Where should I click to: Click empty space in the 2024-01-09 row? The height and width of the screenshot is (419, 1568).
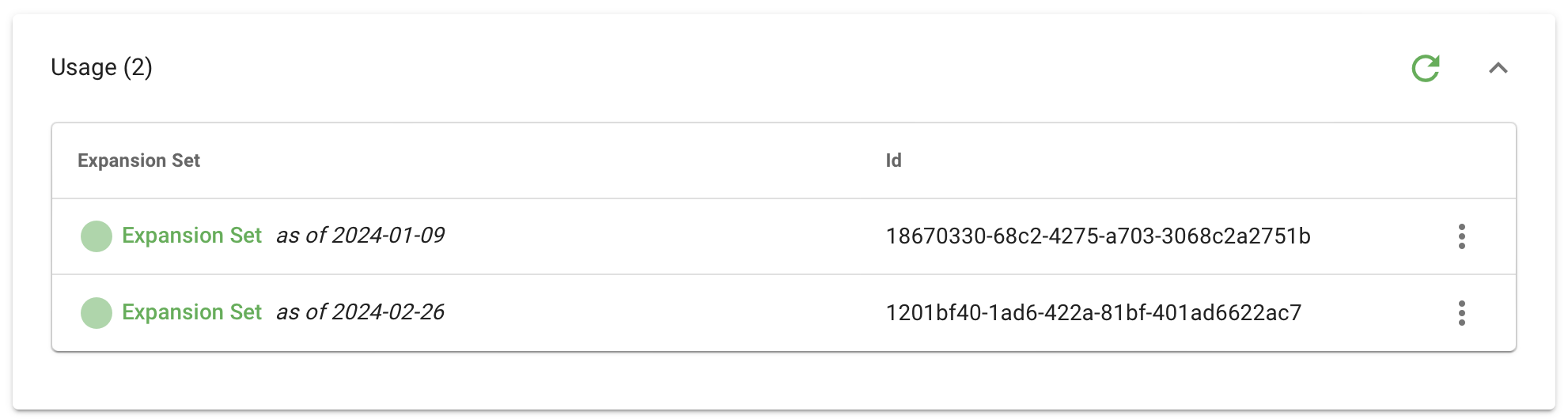coord(665,236)
